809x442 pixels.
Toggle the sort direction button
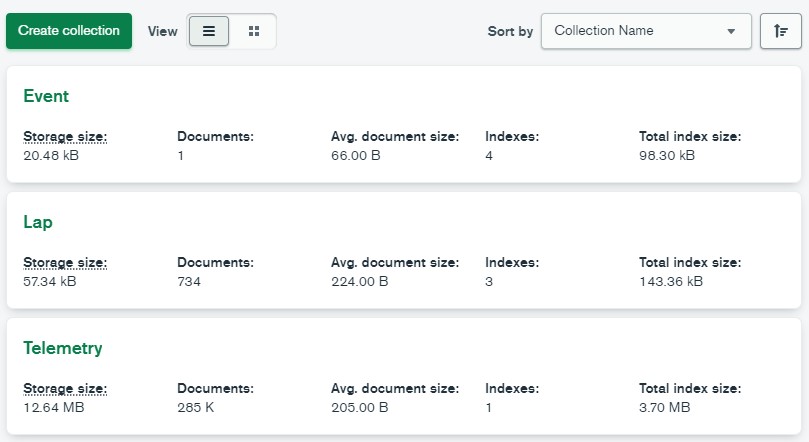[x=781, y=31]
